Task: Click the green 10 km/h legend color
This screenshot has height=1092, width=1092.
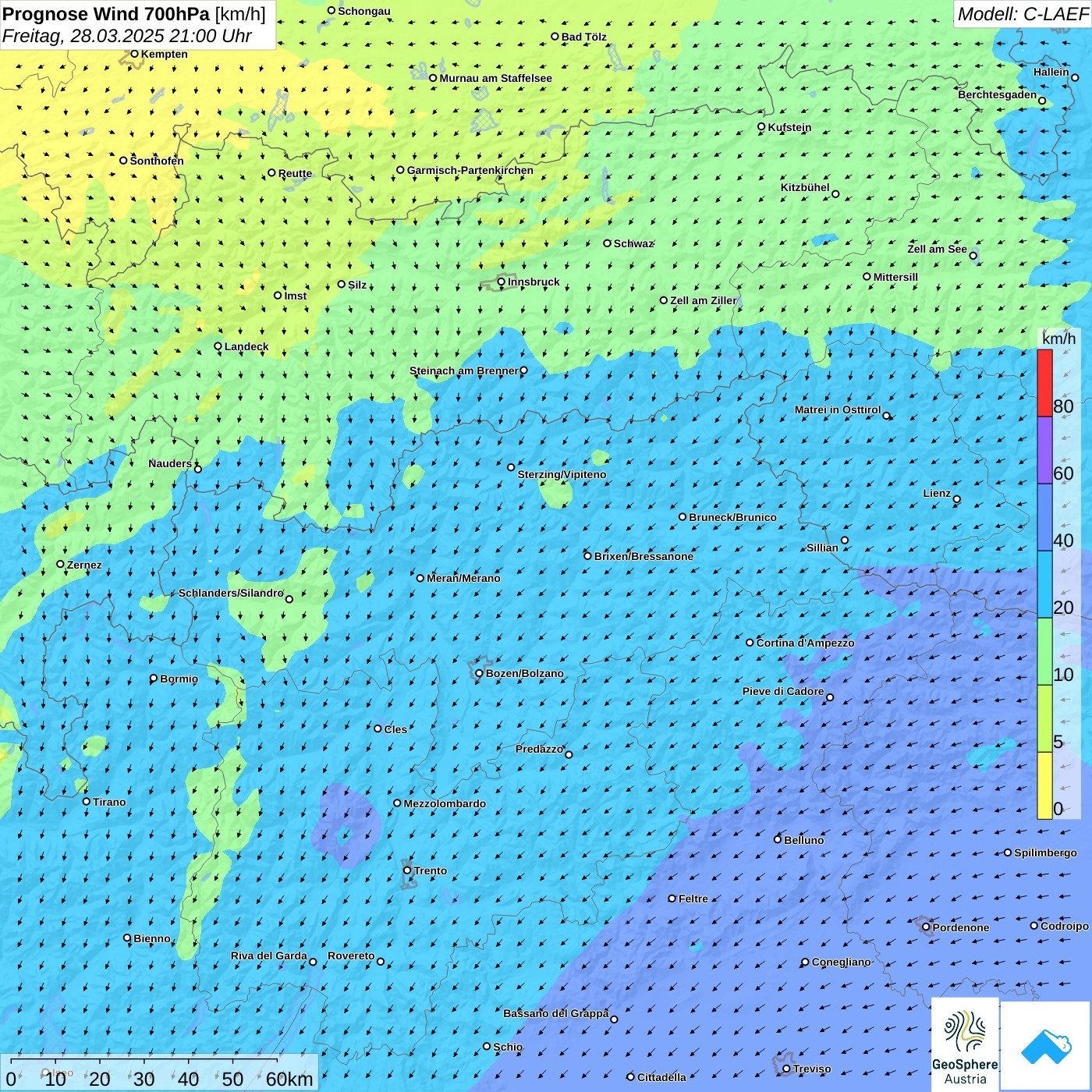Action: (1044, 651)
